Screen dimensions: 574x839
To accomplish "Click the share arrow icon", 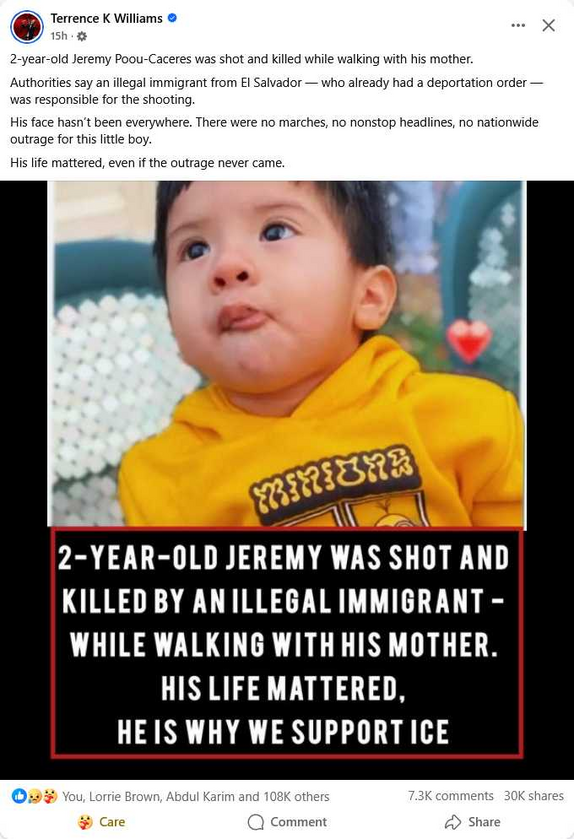I will [x=453, y=821].
